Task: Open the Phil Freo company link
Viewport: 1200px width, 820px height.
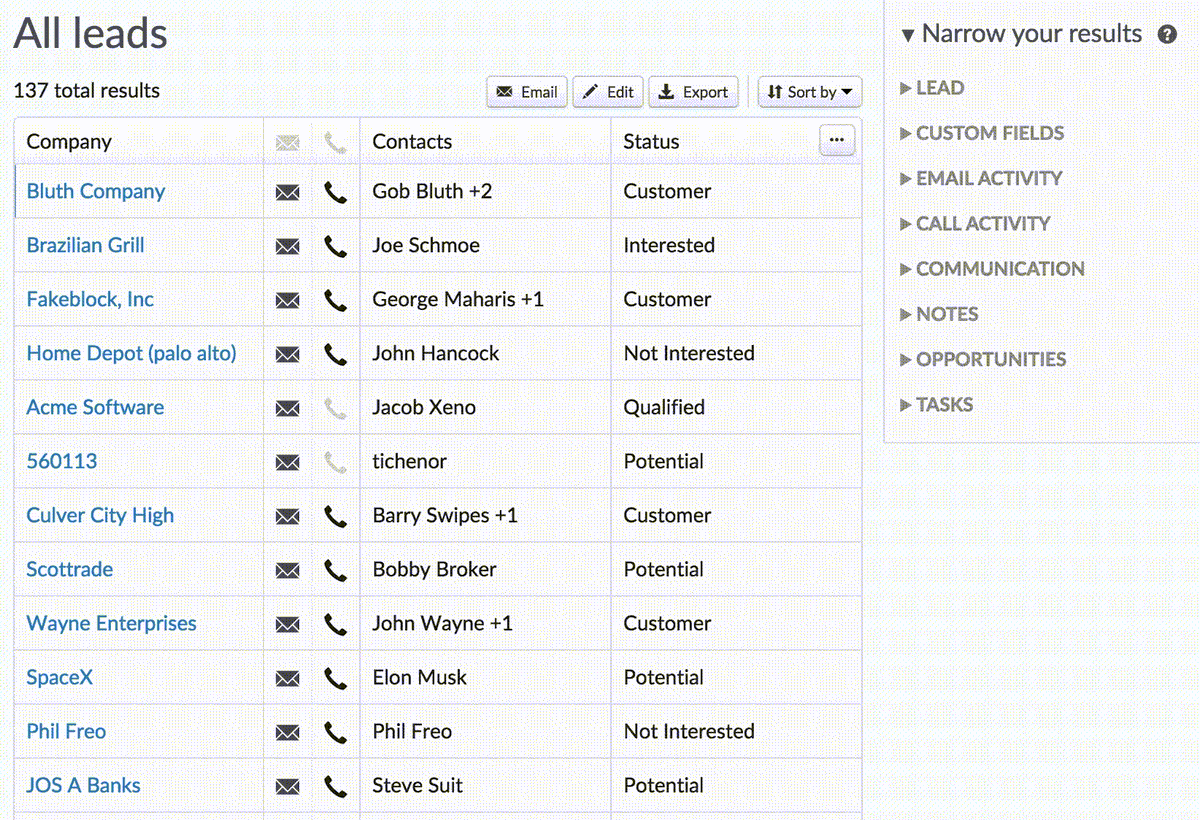Action: click(x=66, y=731)
